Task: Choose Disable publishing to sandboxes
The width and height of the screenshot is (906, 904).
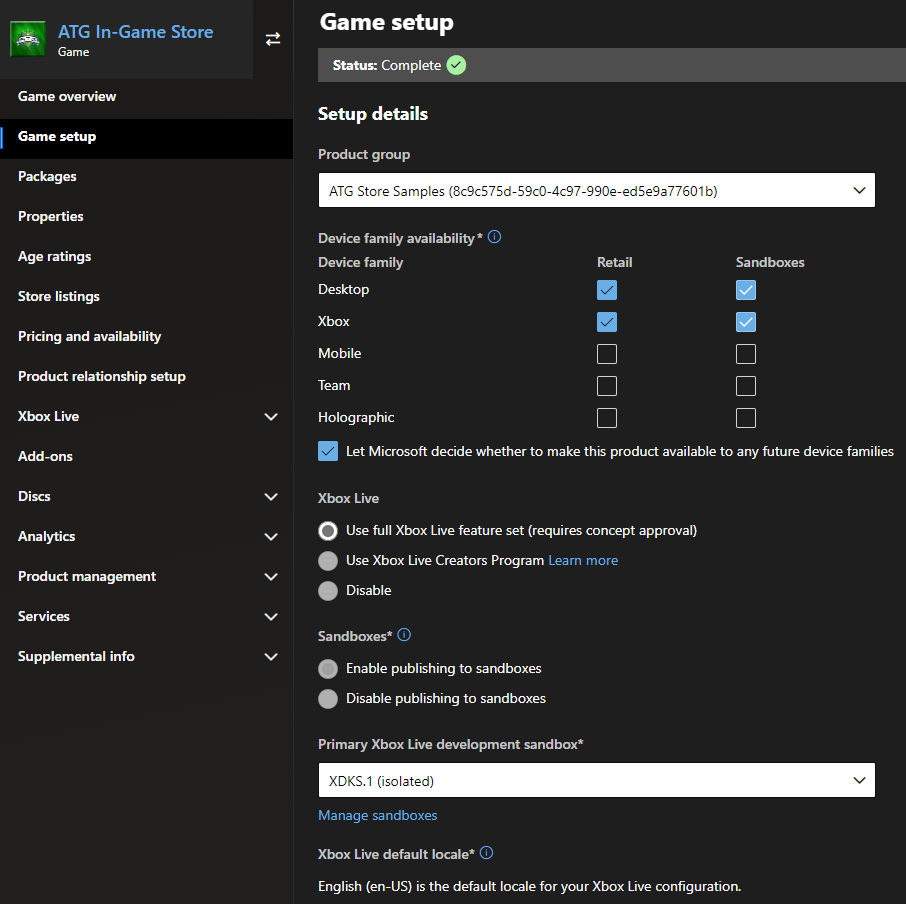Action: [x=327, y=699]
